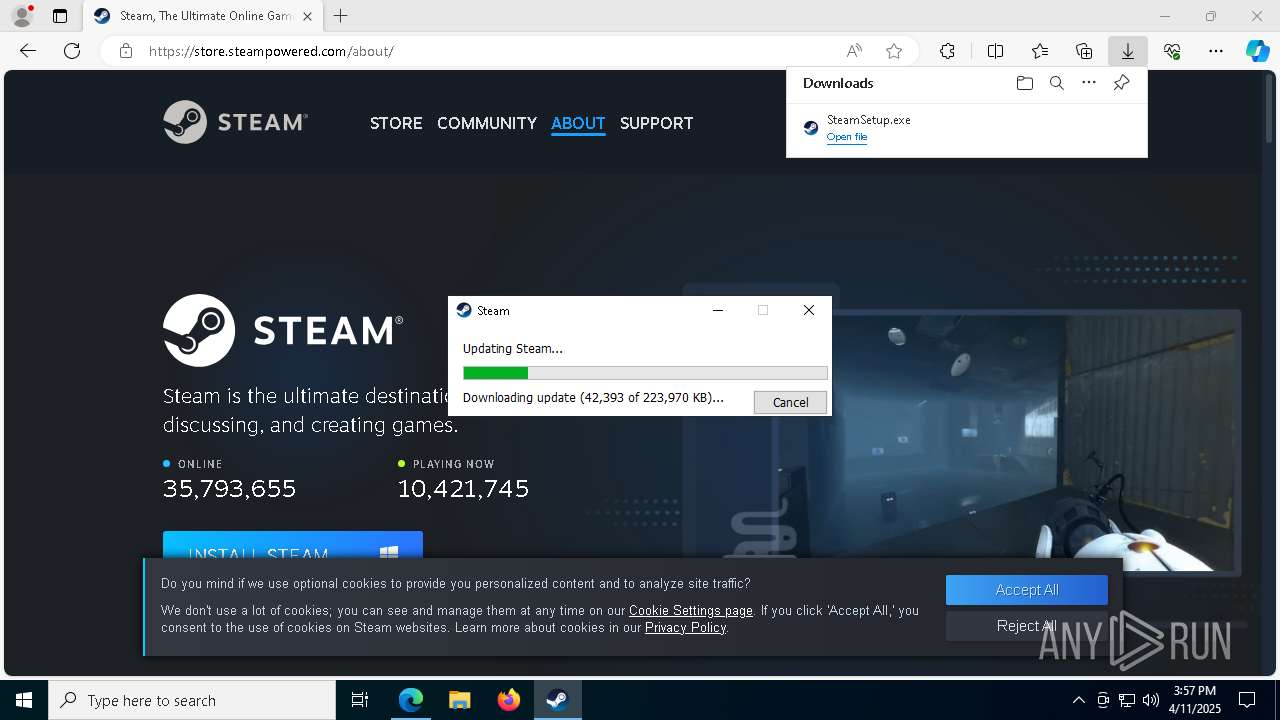Screen dimensions: 1280x720
Task: Pin the Downloads panel
Action: click(x=1122, y=83)
